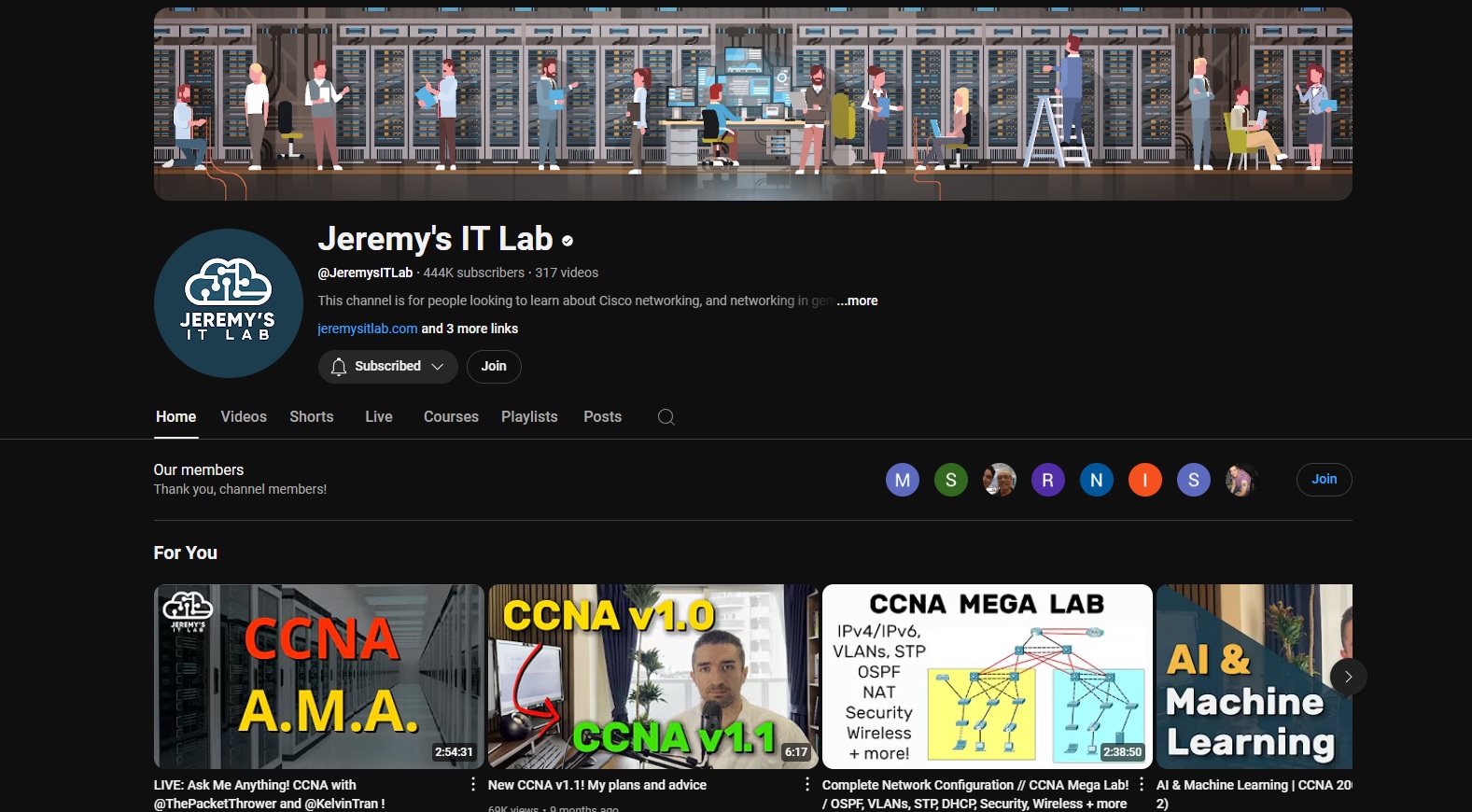Expand channel description with ...more
The image size is (1472, 812).
(857, 301)
